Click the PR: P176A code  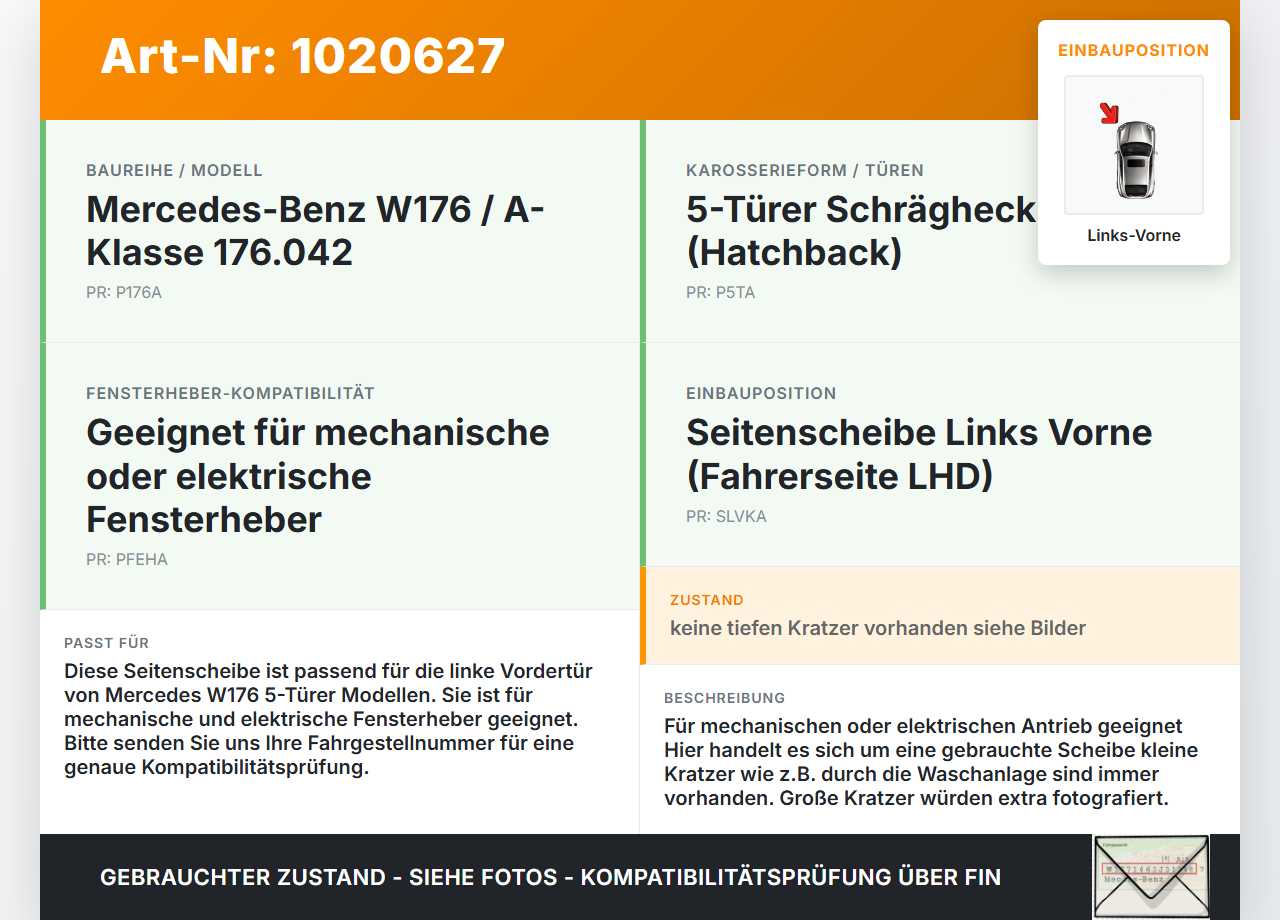click(124, 293)
